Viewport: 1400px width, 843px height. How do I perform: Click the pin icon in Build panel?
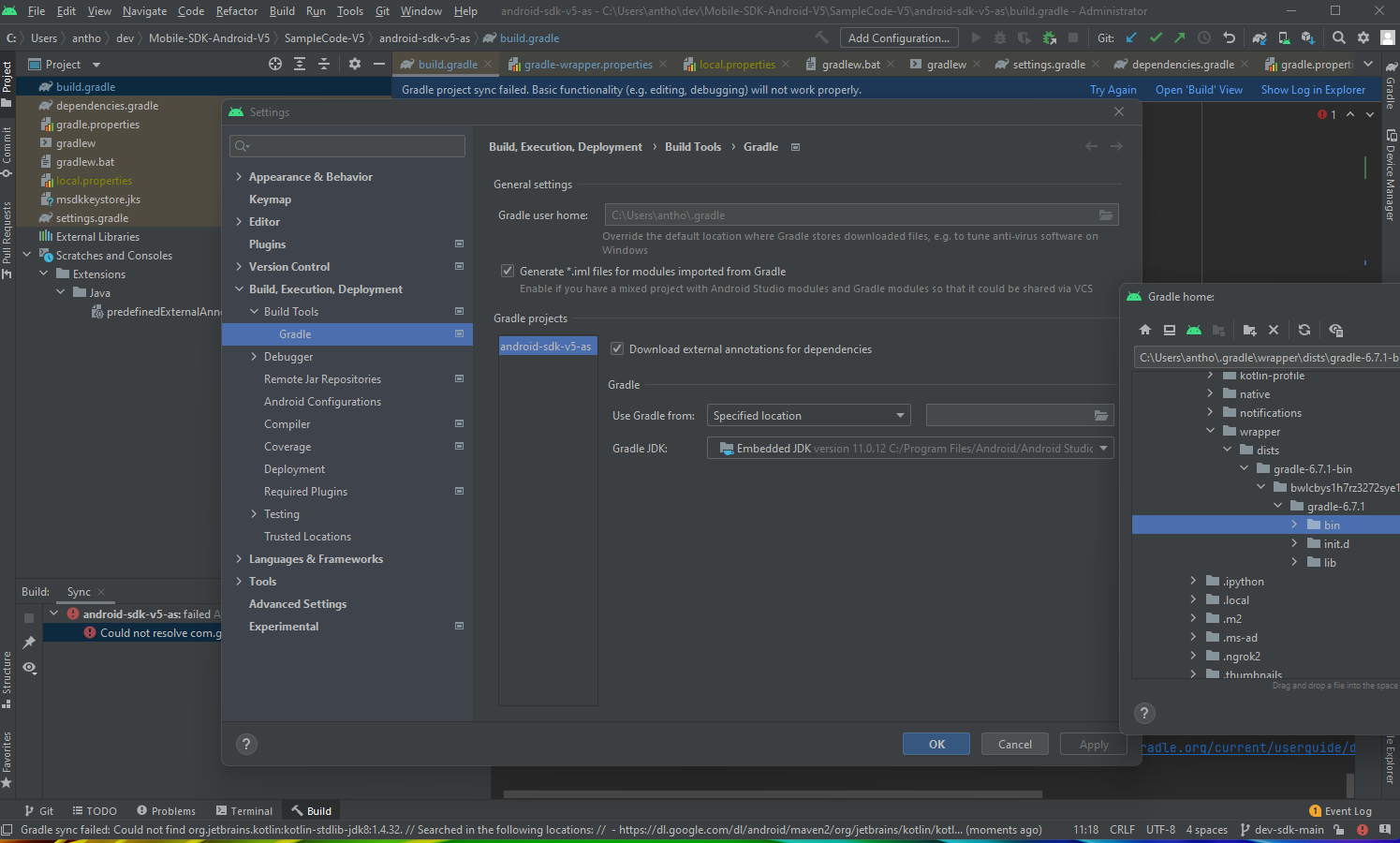pos(29,643)
